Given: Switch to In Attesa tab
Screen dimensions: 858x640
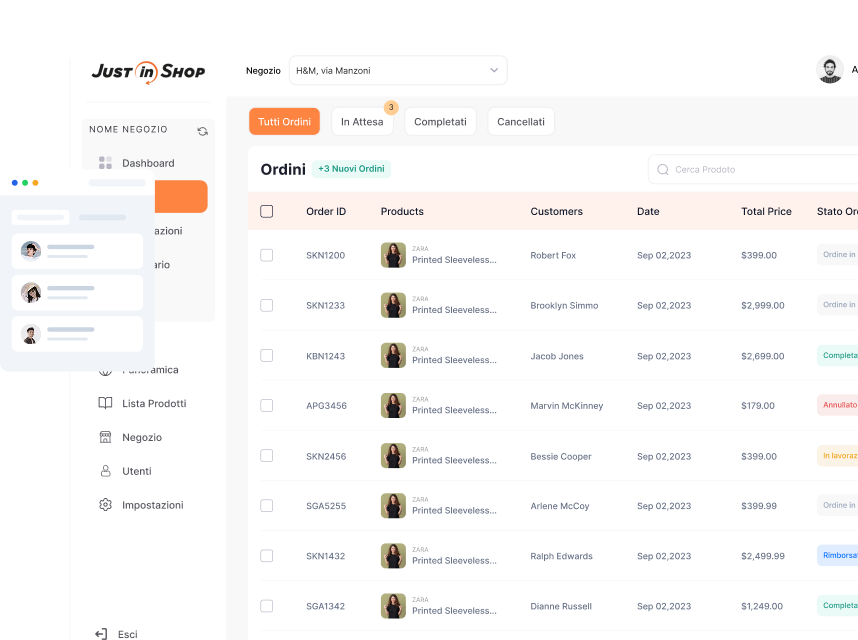Looking at the screenshot, I should click(x=362, y=121).
